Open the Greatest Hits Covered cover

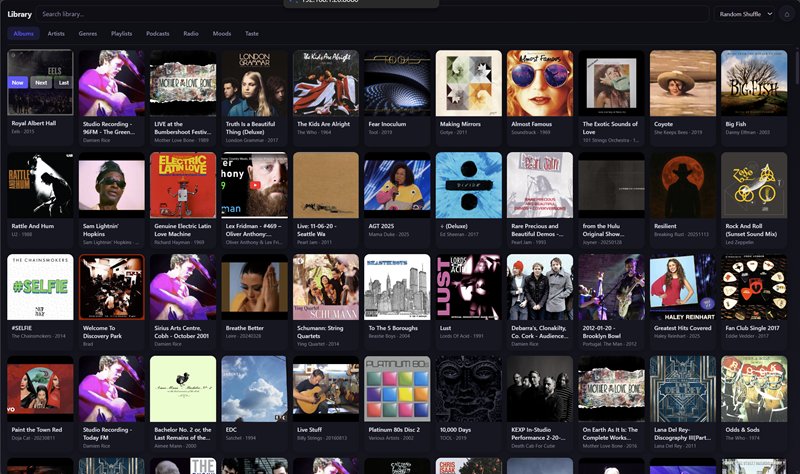(x=683, y=287)
